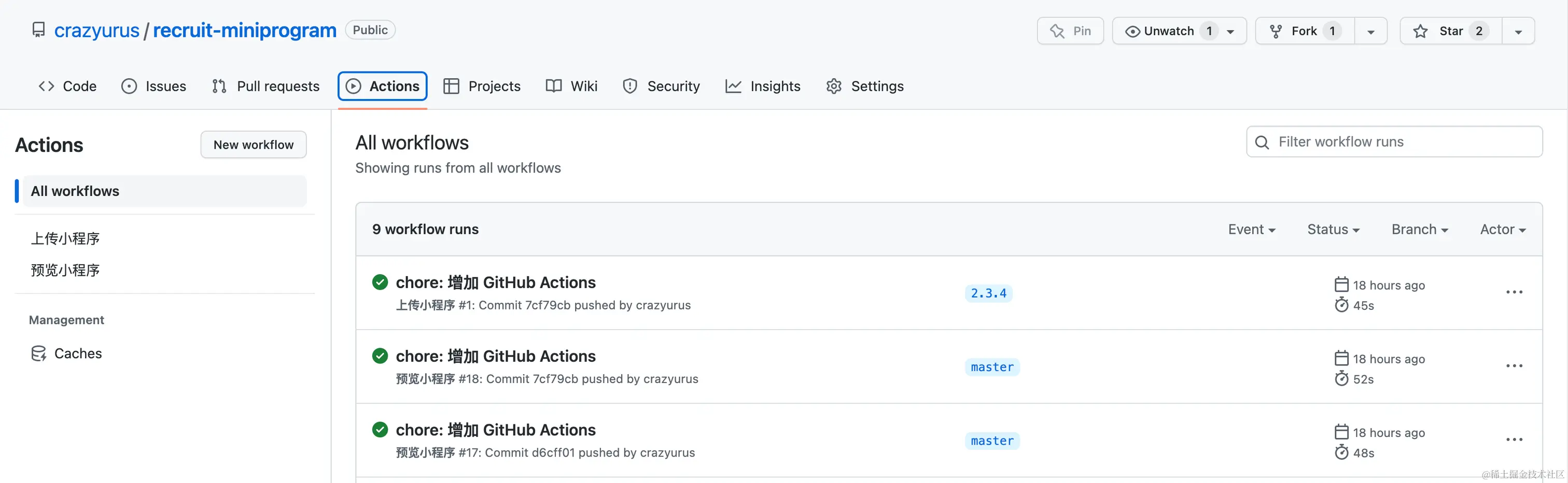Screen dimensions: 1568x483
Task: Click the success check icon of run #18
Action: [x=380, y=356]
